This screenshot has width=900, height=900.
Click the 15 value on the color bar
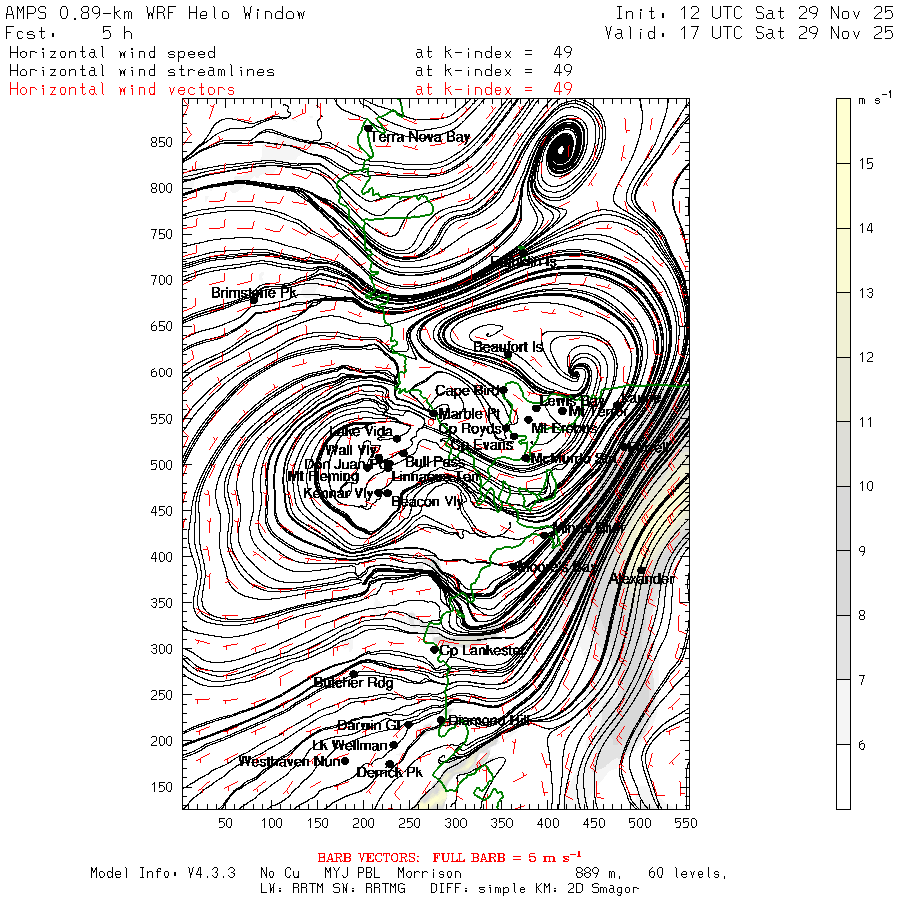(x=866, y=164)
